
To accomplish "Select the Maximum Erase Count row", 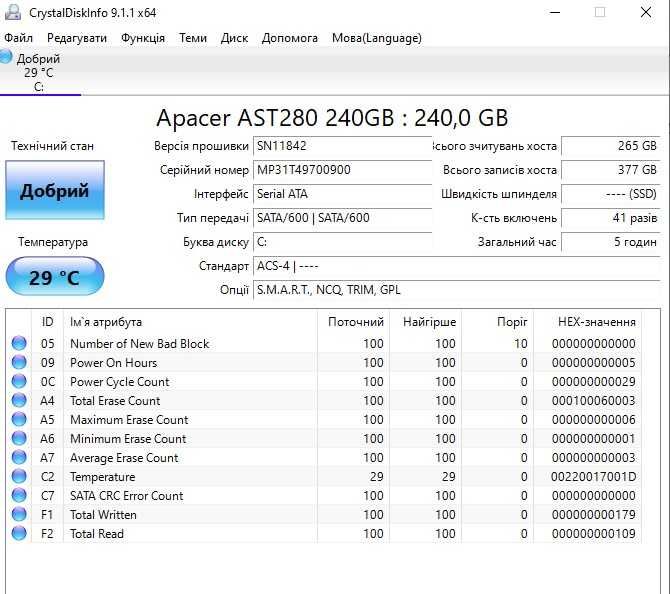I will tap(324, 420).
